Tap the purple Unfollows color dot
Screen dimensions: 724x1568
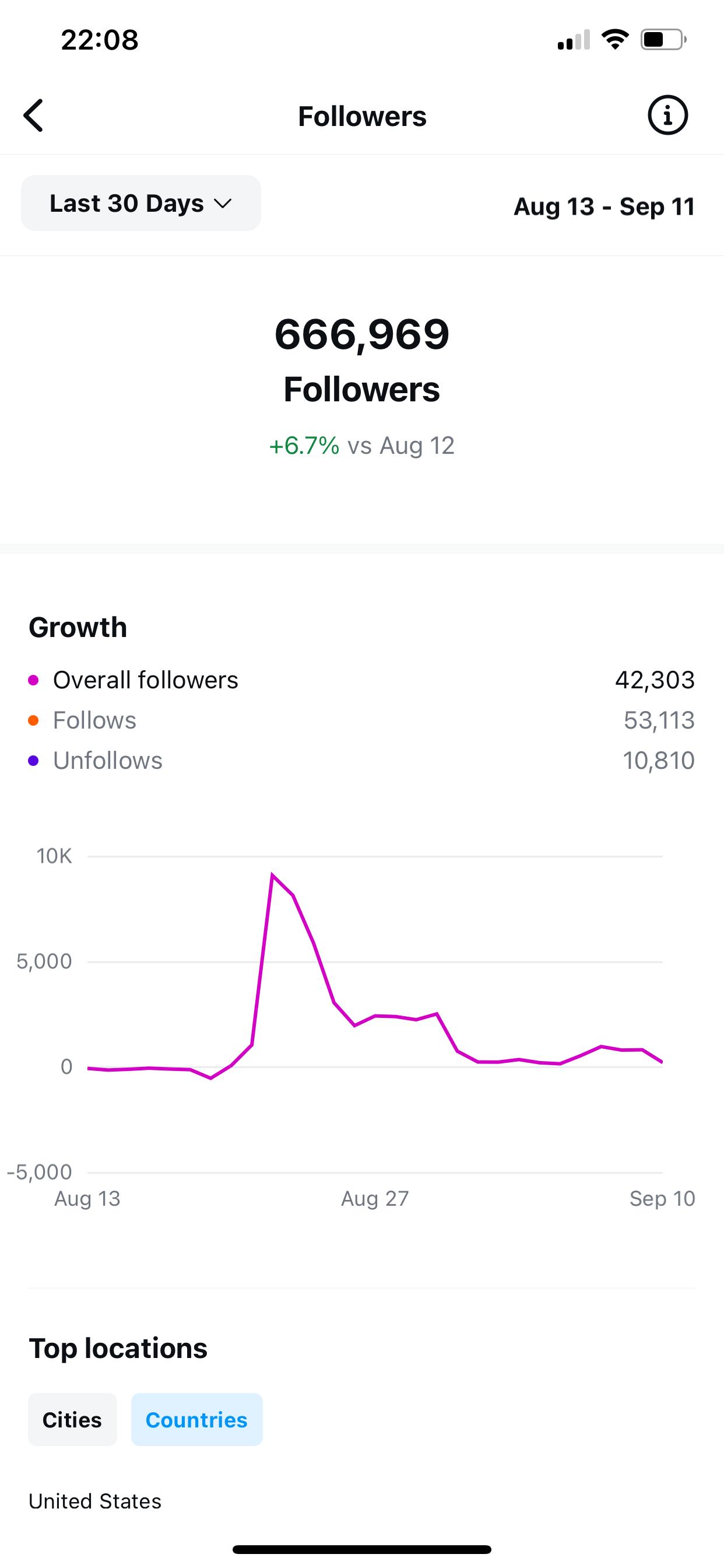click(x=34, y=761)
